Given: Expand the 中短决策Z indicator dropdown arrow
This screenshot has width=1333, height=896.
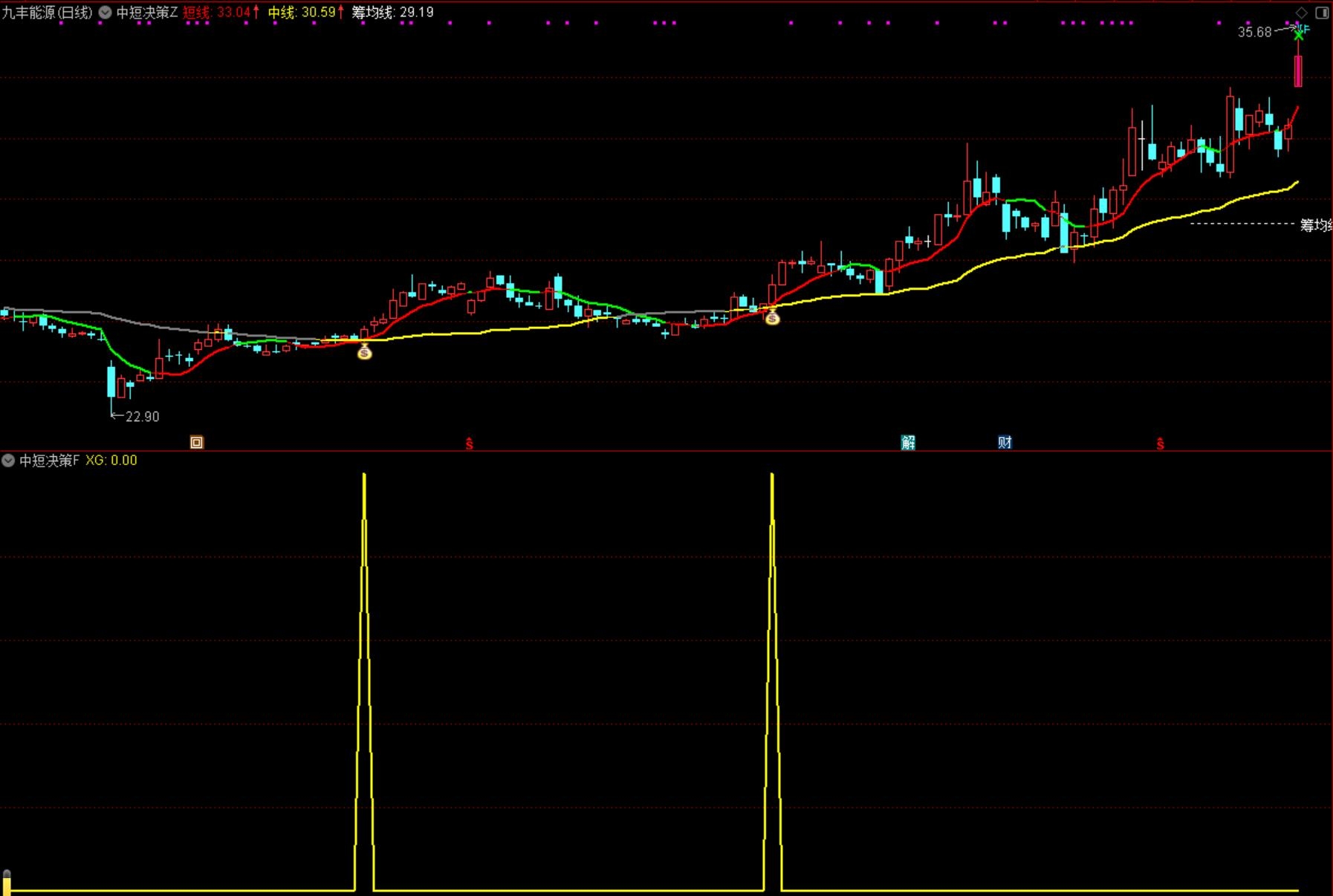Looking at the screenshot, I should click(x=106, y=13).
